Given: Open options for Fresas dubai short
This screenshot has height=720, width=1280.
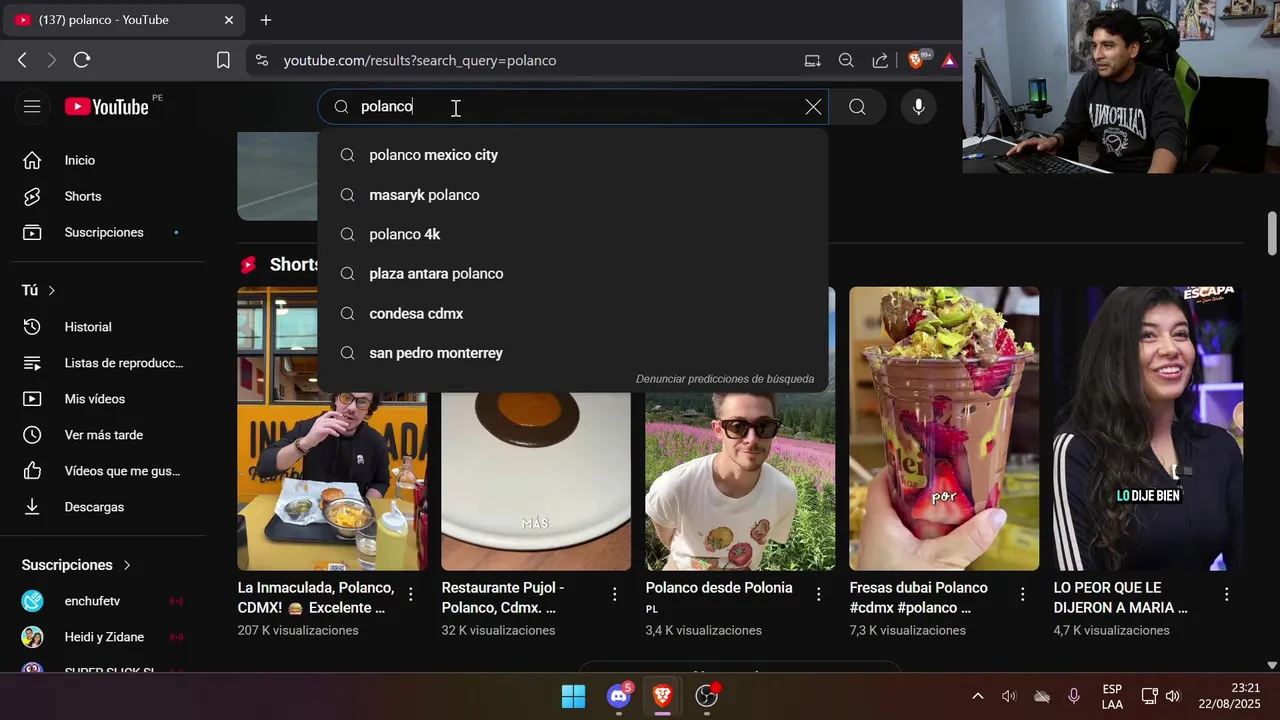Looking at the screenshot, I should (1022, 594).
